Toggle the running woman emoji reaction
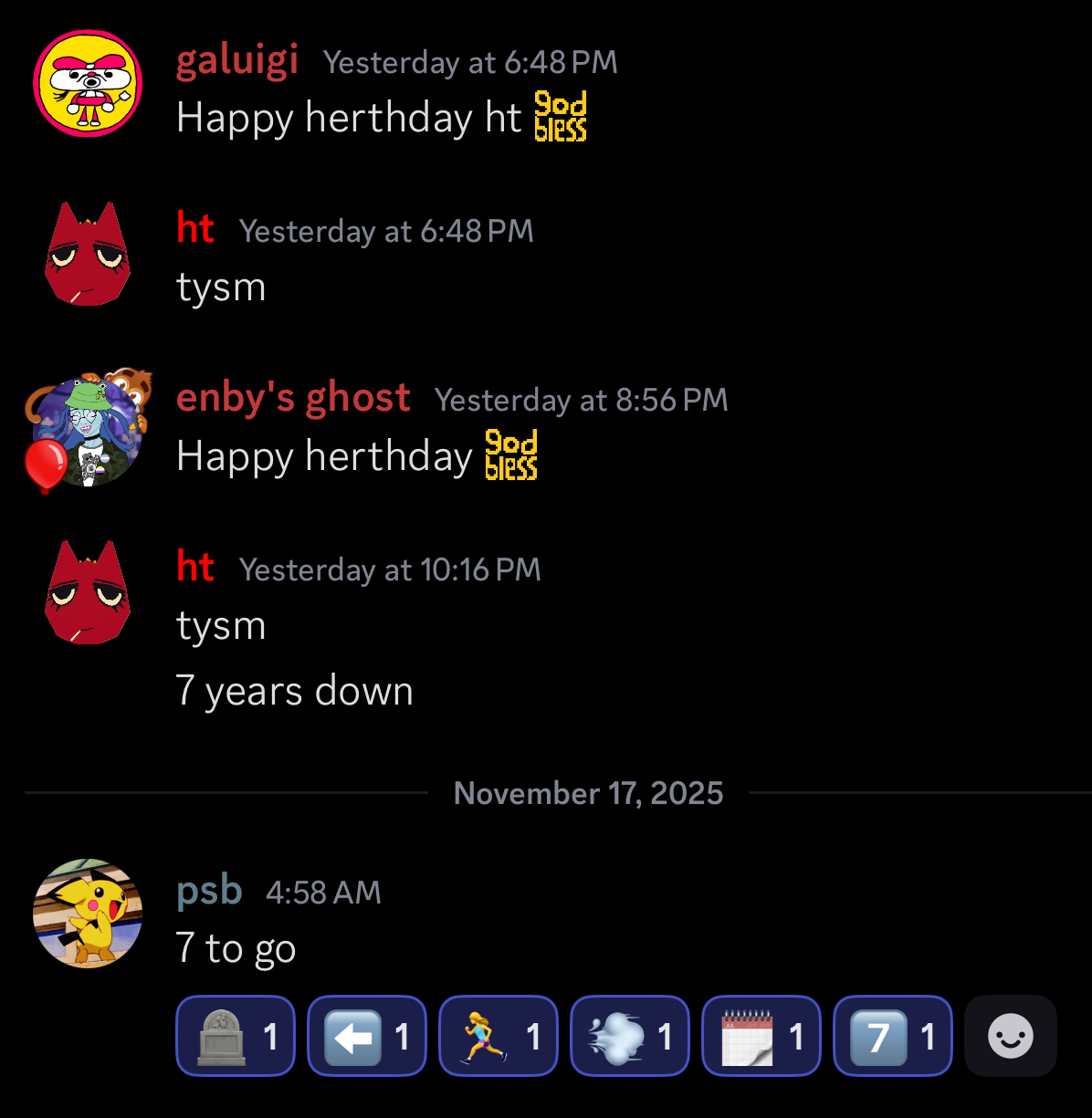Screen dimensions: 1092x1118 (499, 1036)
